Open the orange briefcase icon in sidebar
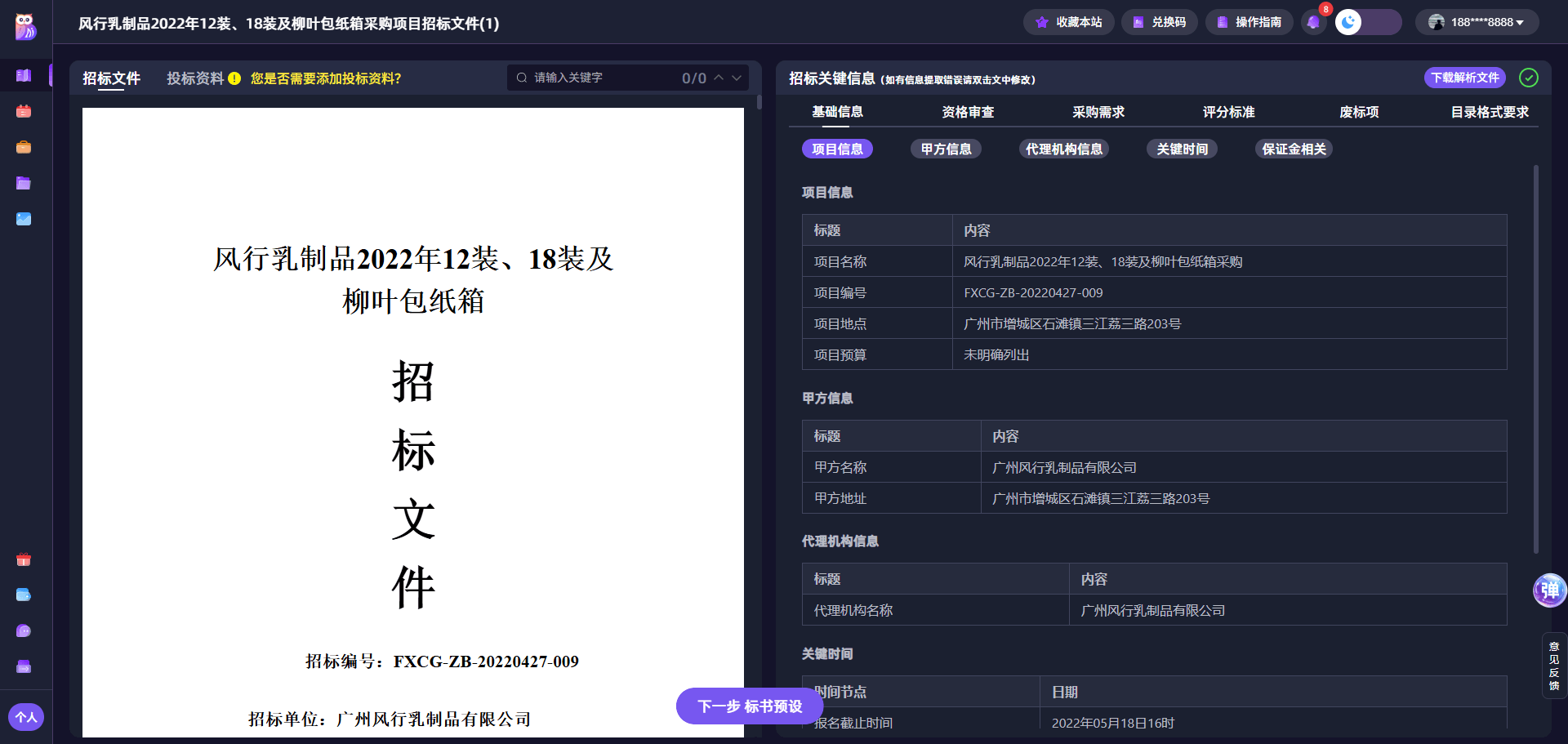This screenshot has height=744, width=1568. 24,147
